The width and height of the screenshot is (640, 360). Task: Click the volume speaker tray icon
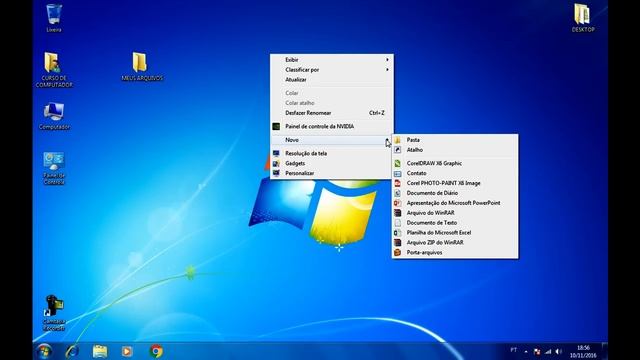coord(558,351)
